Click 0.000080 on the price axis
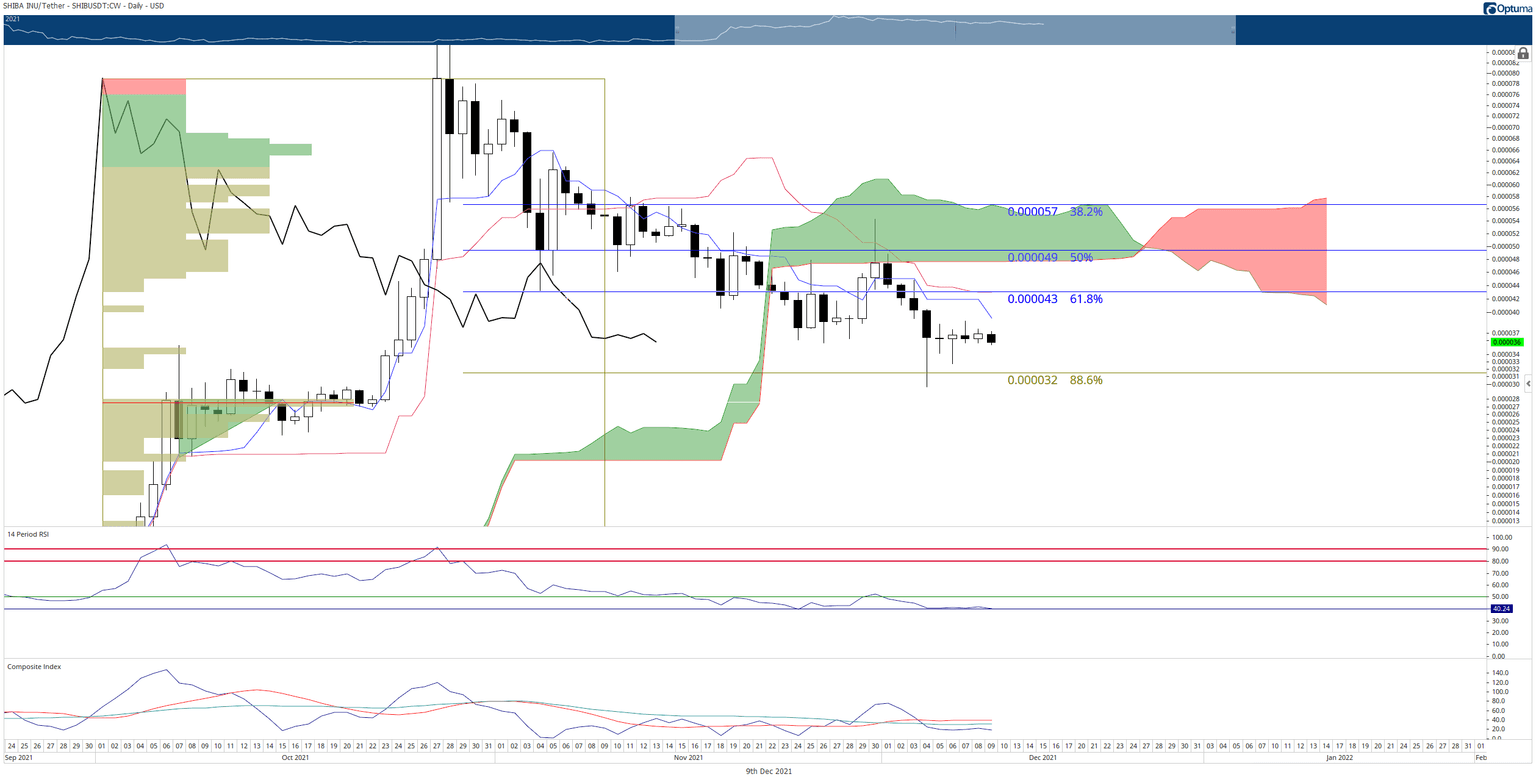Image resolution: width=1536 pixels, height=783 pixels. (1505, 73)
